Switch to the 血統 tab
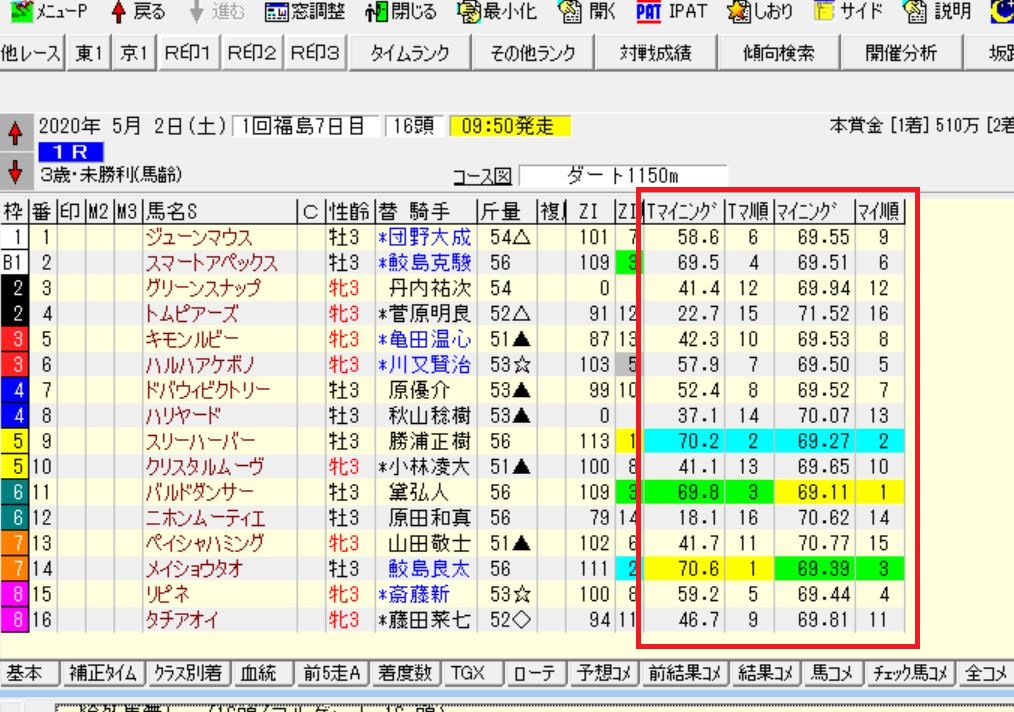The image size is (1014, 712). tap(262, 673)
